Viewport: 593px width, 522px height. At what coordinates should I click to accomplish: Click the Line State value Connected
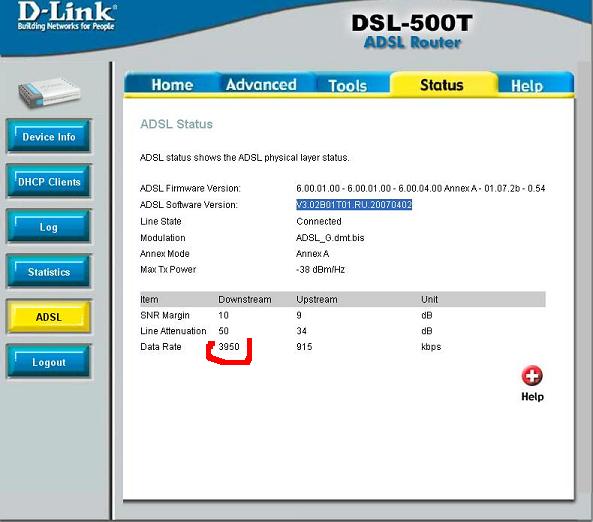point(319,221)
